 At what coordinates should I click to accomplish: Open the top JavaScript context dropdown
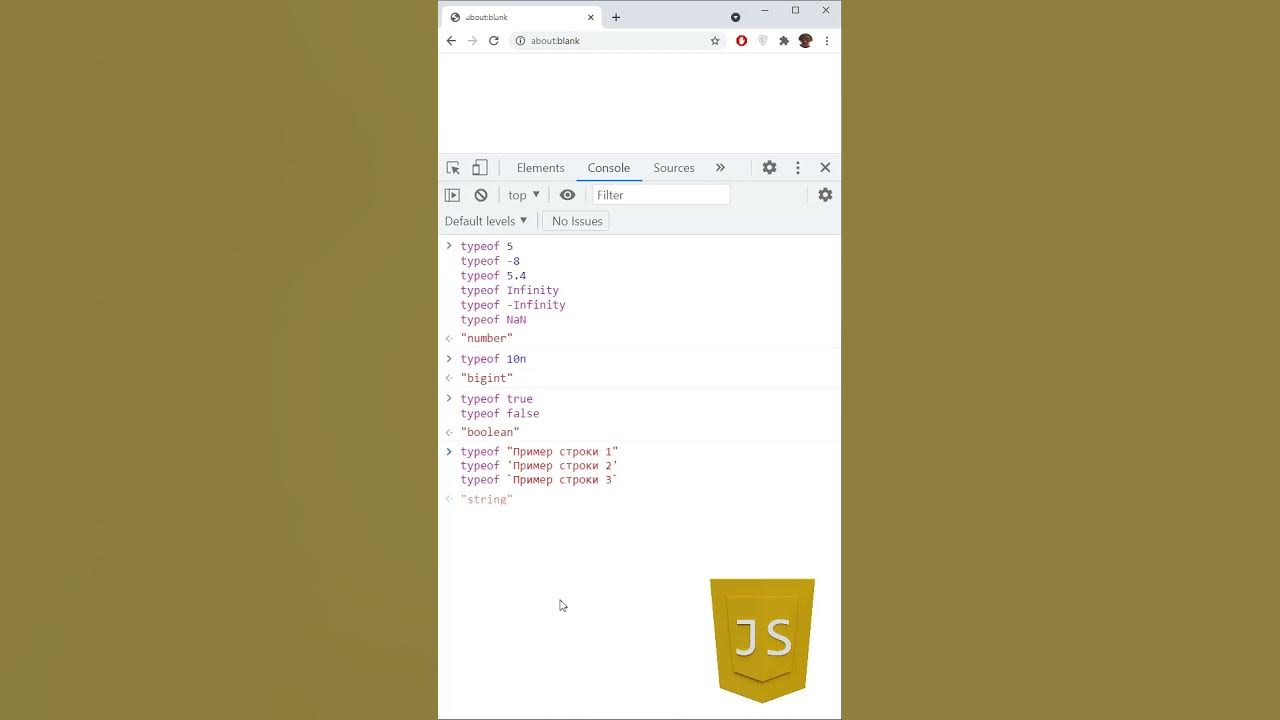point(524,195)
